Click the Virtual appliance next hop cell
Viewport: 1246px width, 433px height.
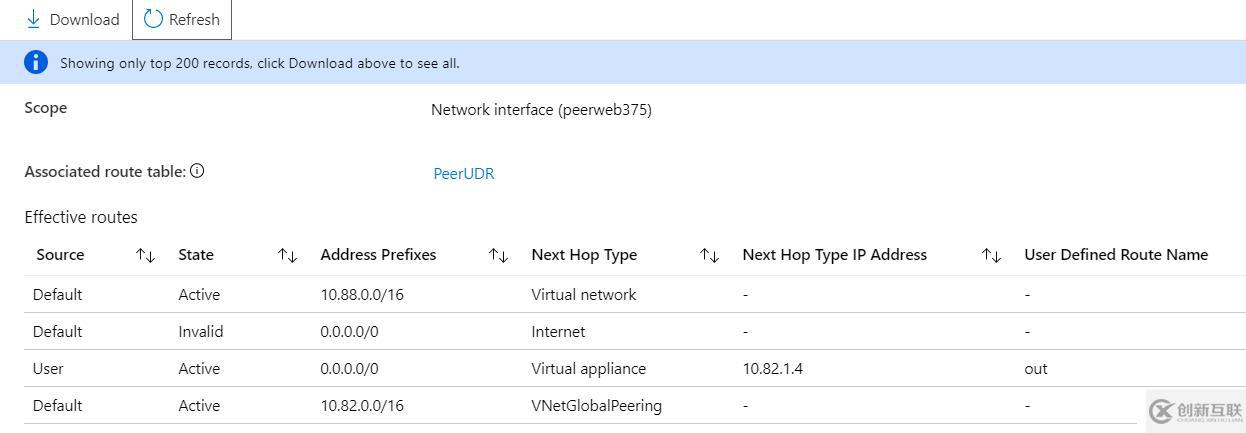589,369
